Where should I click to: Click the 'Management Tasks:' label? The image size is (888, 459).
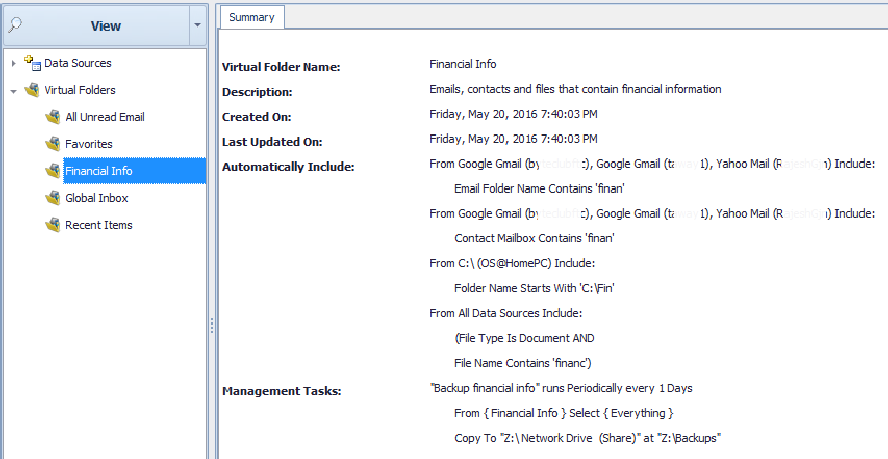281,391
